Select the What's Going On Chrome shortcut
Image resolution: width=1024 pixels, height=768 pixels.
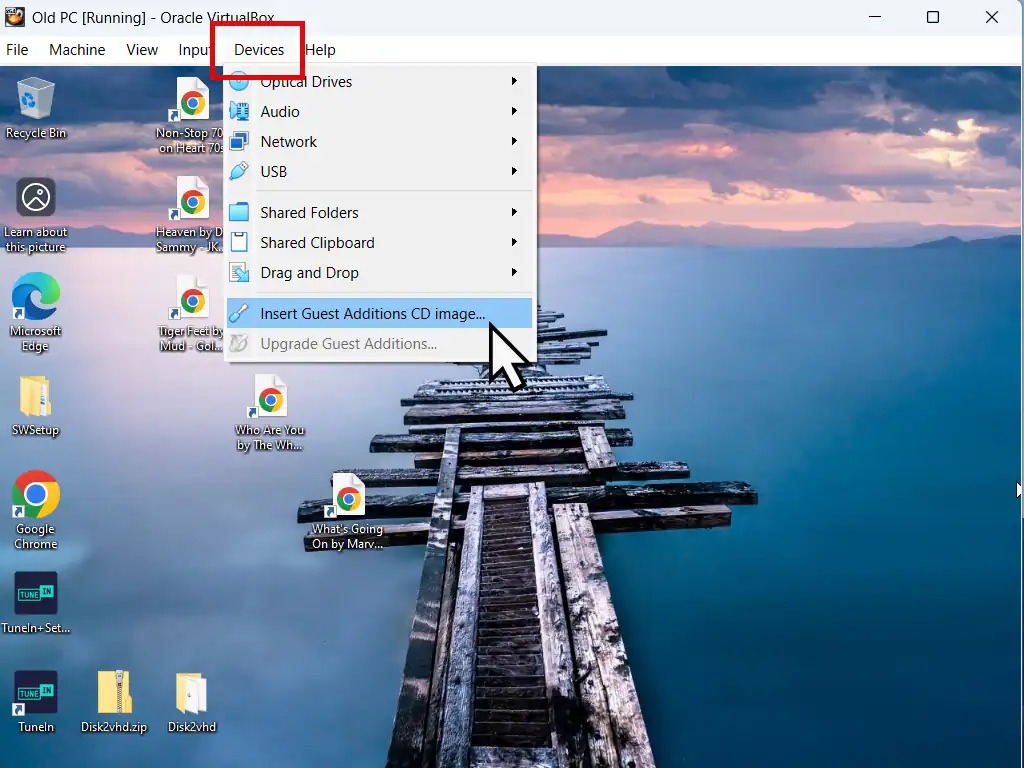tap(348, 497)
